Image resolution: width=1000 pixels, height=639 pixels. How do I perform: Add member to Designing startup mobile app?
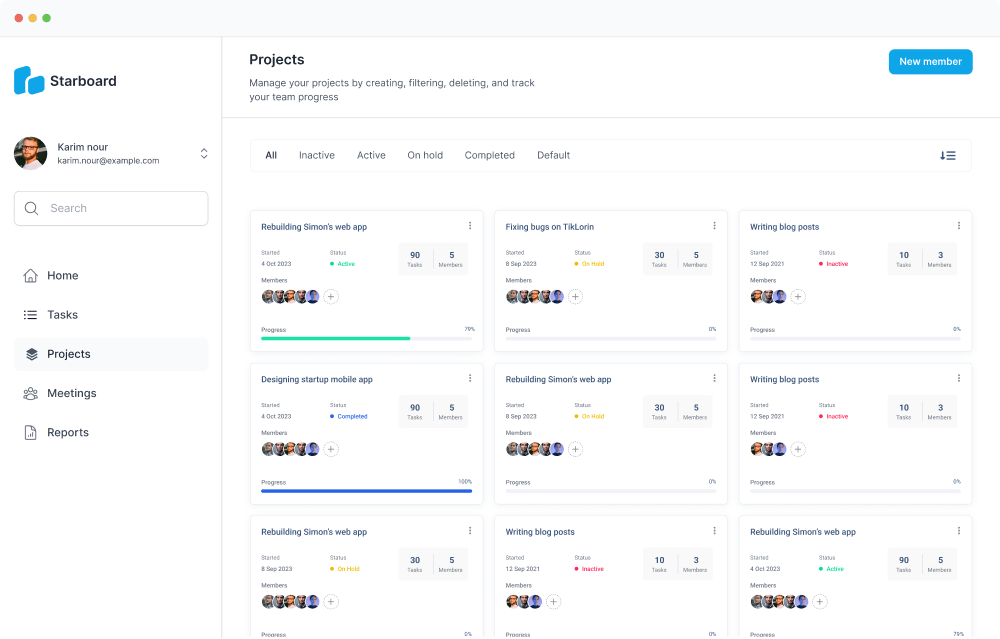coord(331,450)
